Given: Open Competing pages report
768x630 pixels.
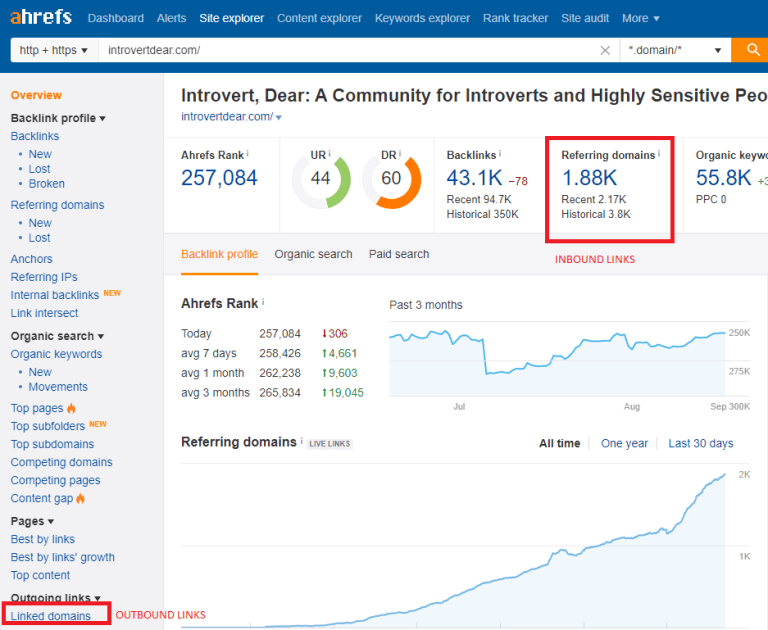Looking at the screenshot, I should click(55, 481).
